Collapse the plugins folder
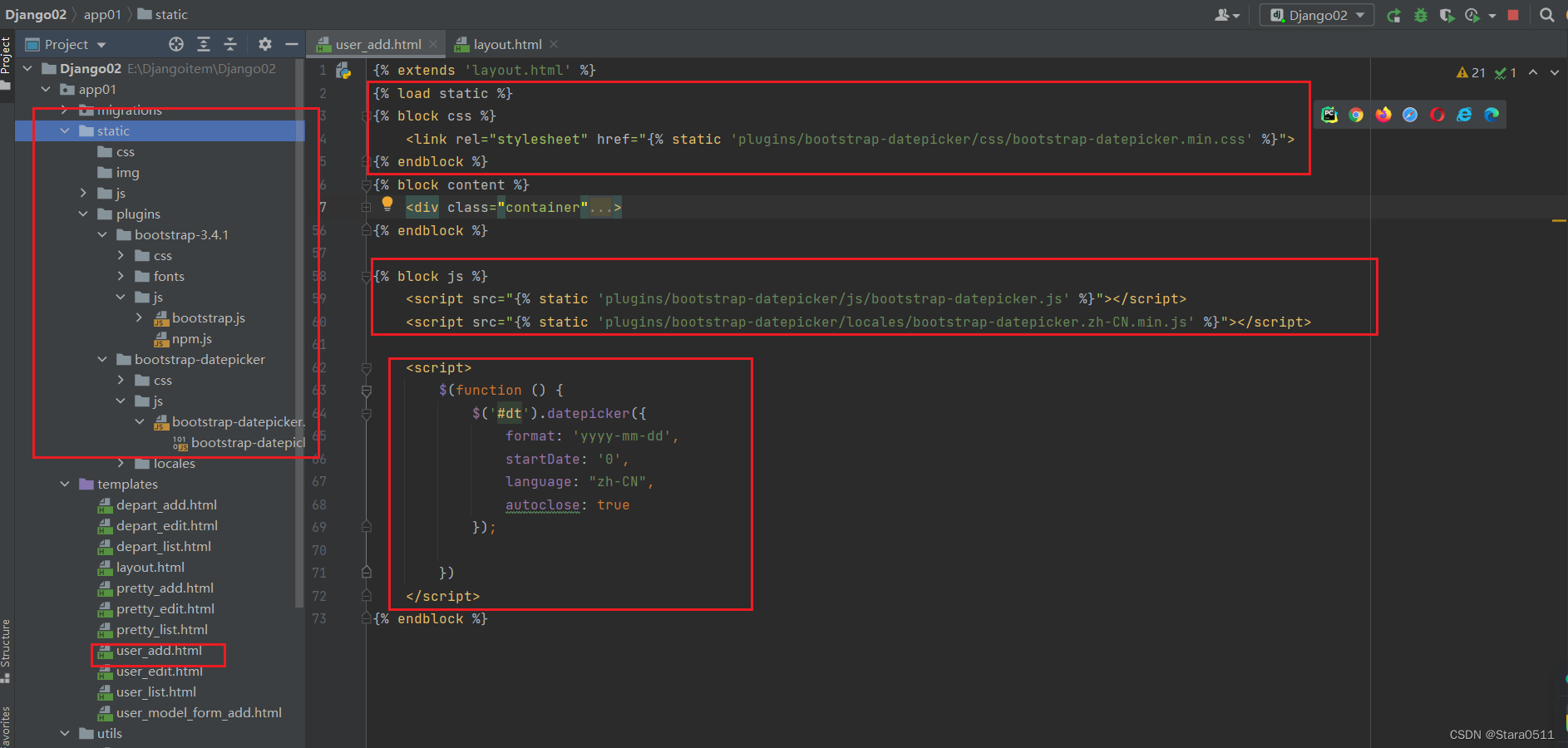1568x748 pixels. click(83, 214)
